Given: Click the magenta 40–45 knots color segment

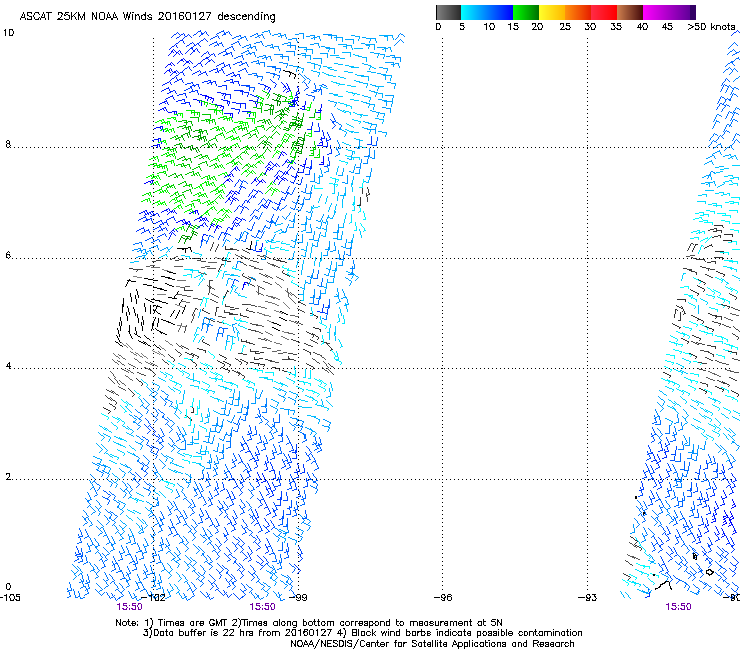Looking at the screenshot, I should coord(656,12).
